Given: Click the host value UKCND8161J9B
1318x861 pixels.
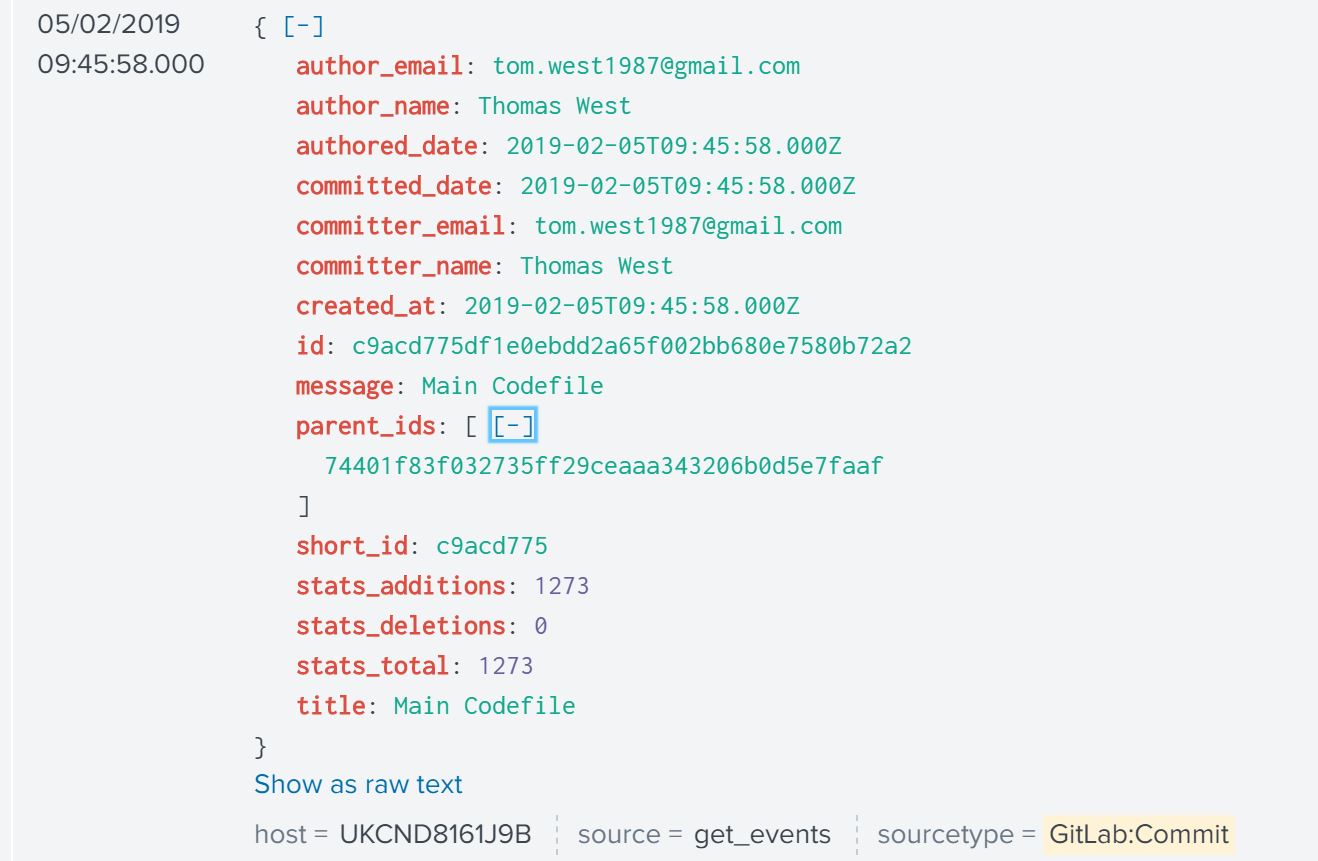Looking at the screenshot, I should point(435,834).
